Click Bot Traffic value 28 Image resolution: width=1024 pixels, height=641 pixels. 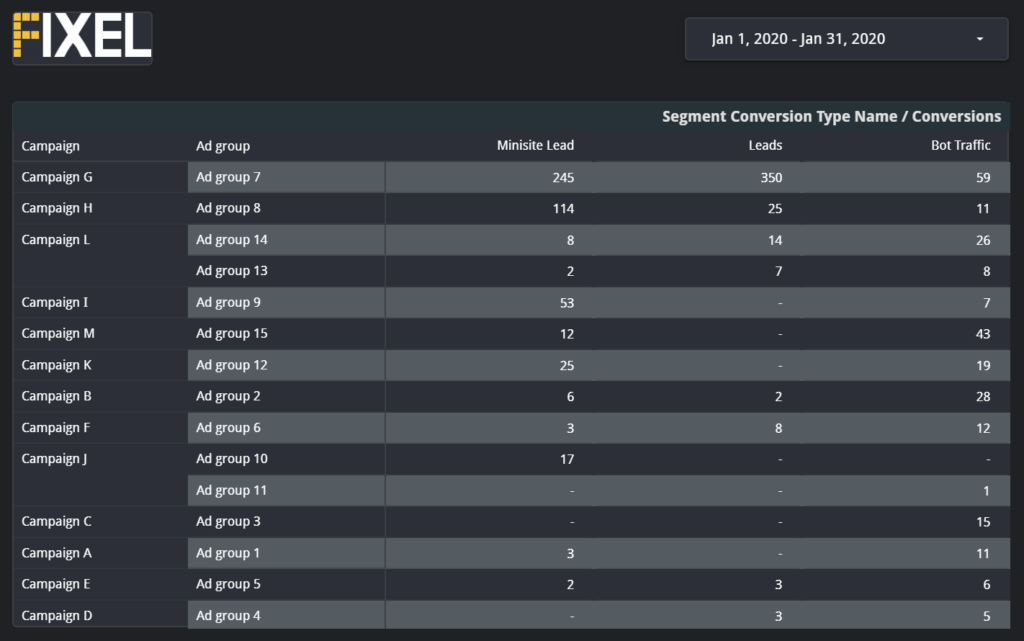tap(983, 397)
